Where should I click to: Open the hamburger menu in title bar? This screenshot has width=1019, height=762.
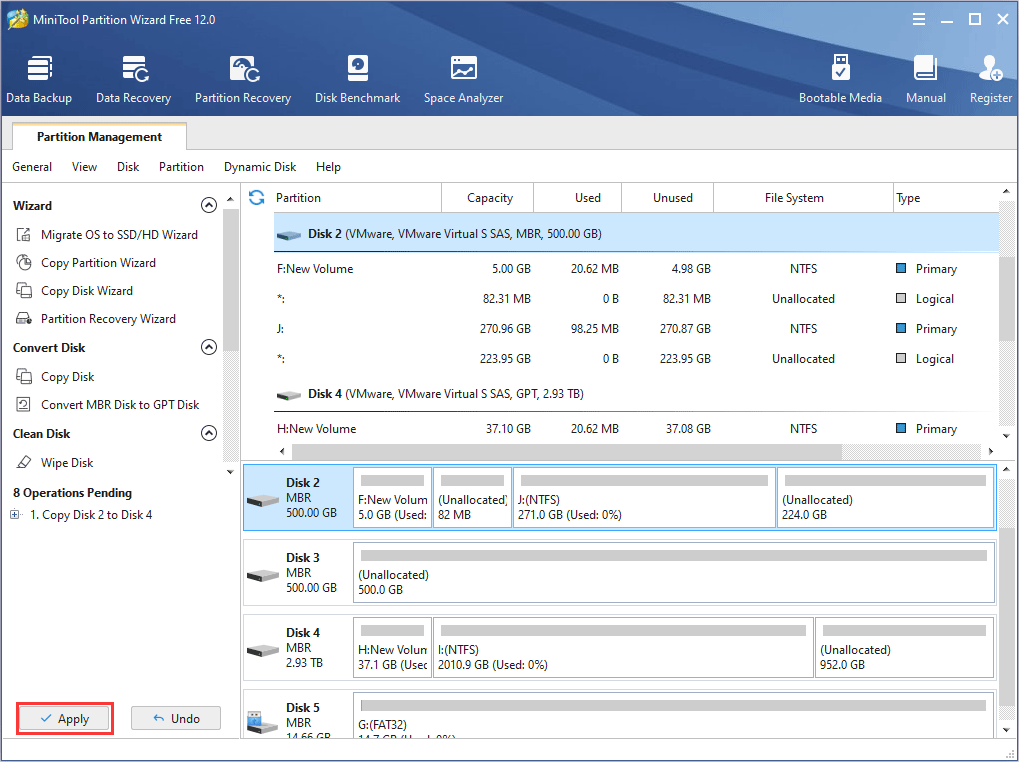pos(918,19)
